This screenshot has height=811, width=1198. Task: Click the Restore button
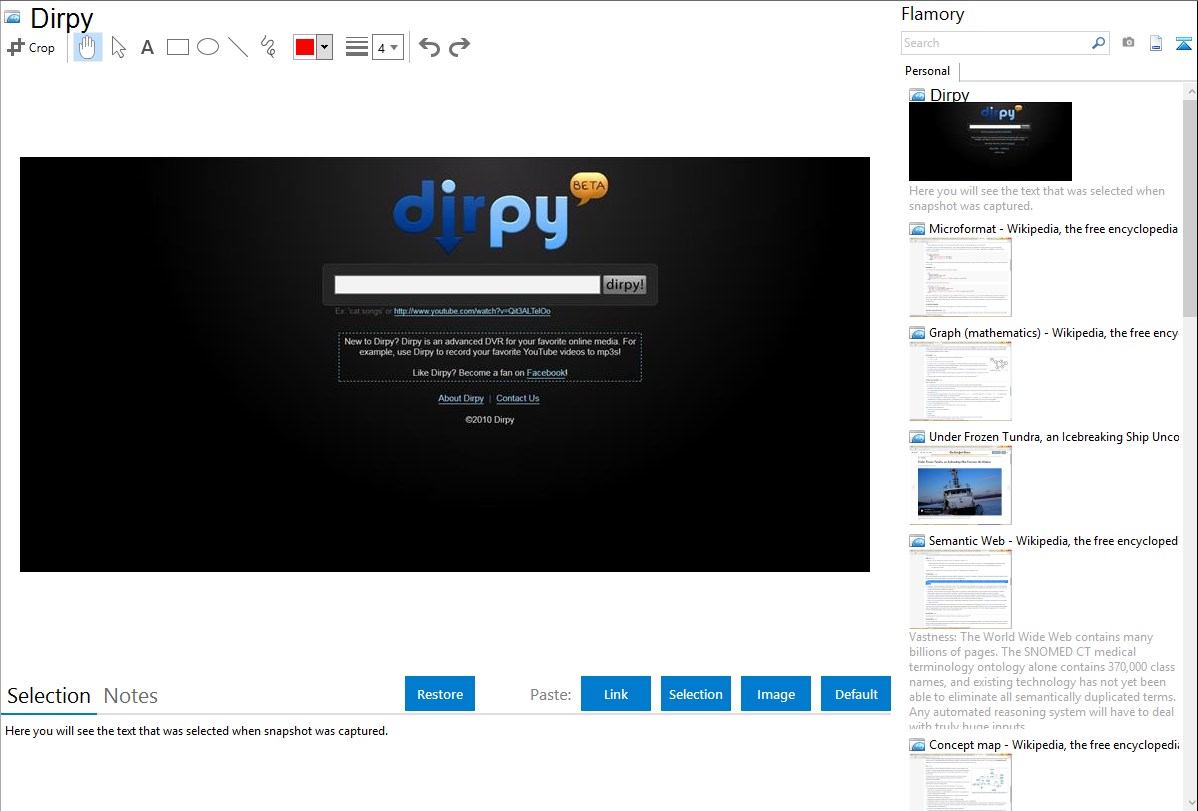click(440, 694)
